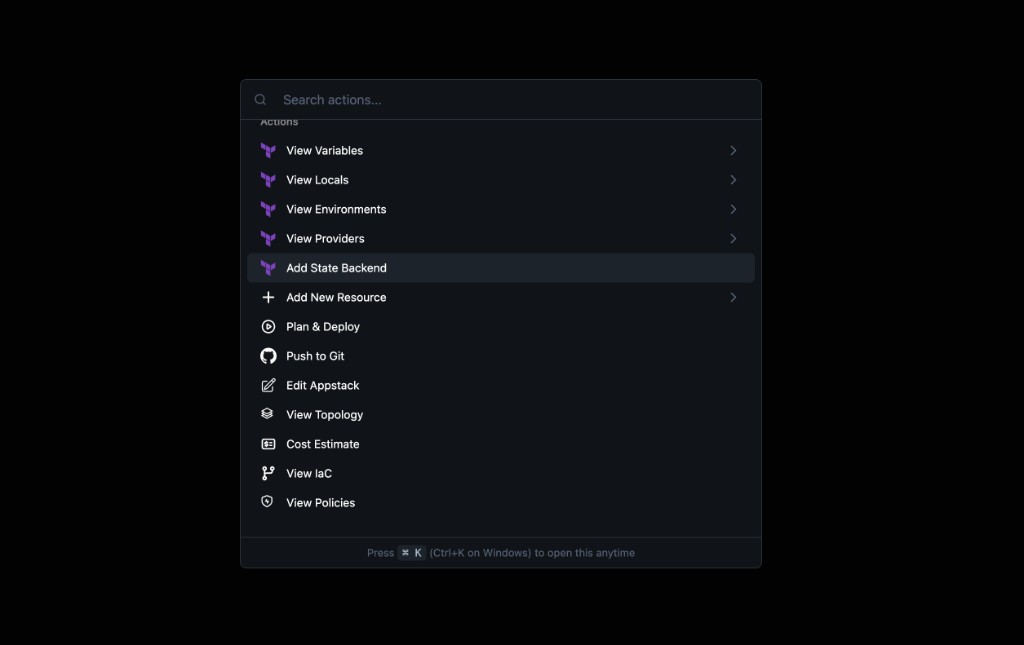Click the magnifying glass search icon

tap(260, 99)
